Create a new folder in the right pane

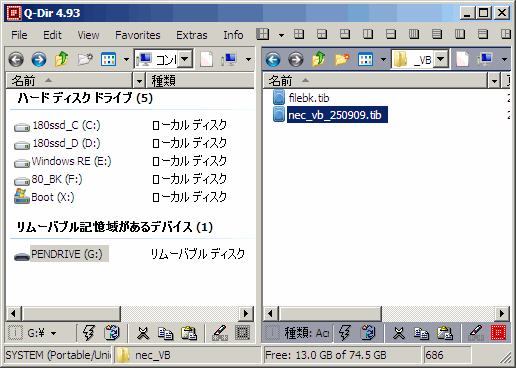(342, 60)
